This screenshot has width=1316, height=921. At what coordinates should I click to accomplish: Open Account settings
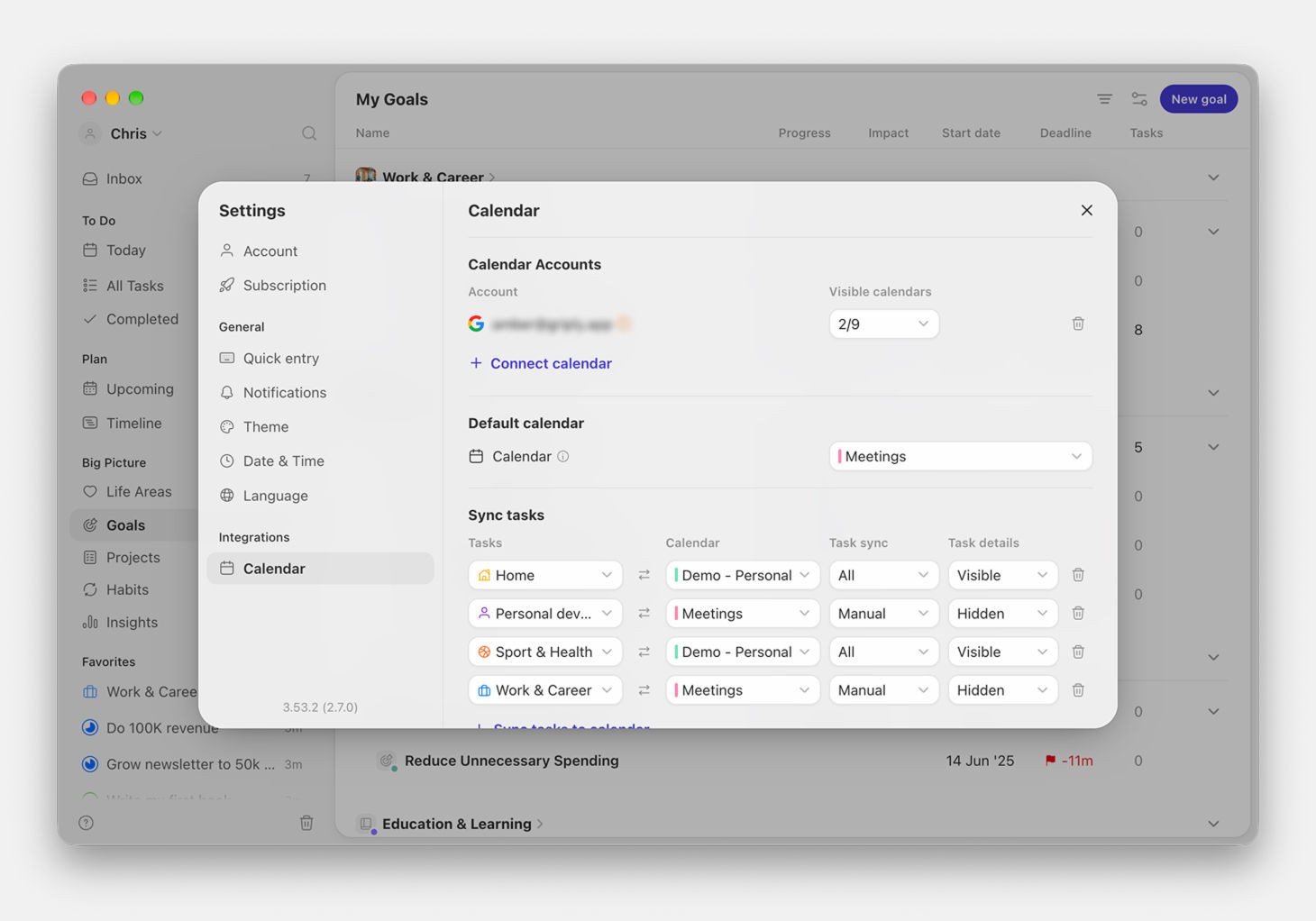click(320, 251)
